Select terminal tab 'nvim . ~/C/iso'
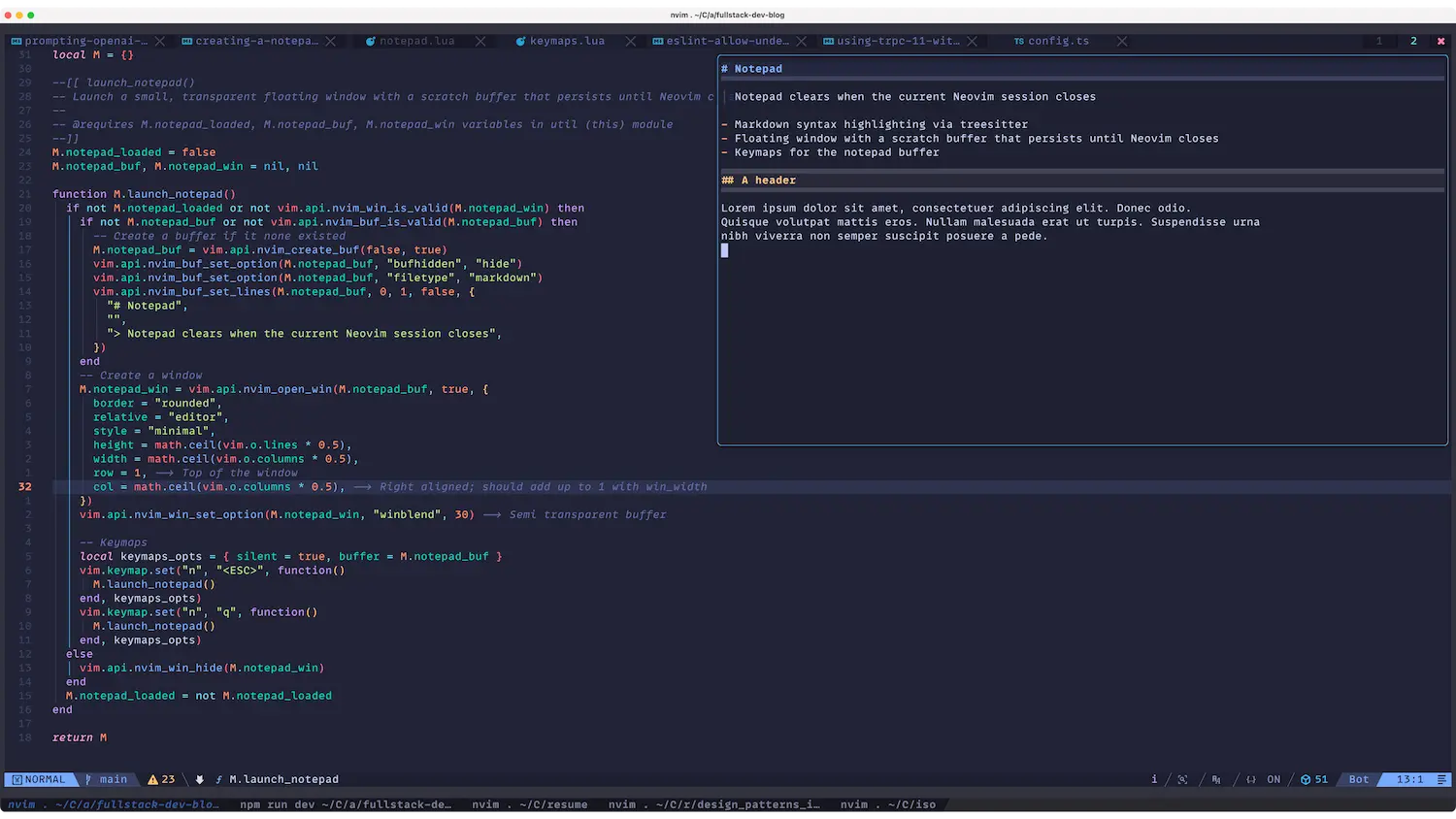This screenshot has height=819, width=1456. (x=888, y=804)
